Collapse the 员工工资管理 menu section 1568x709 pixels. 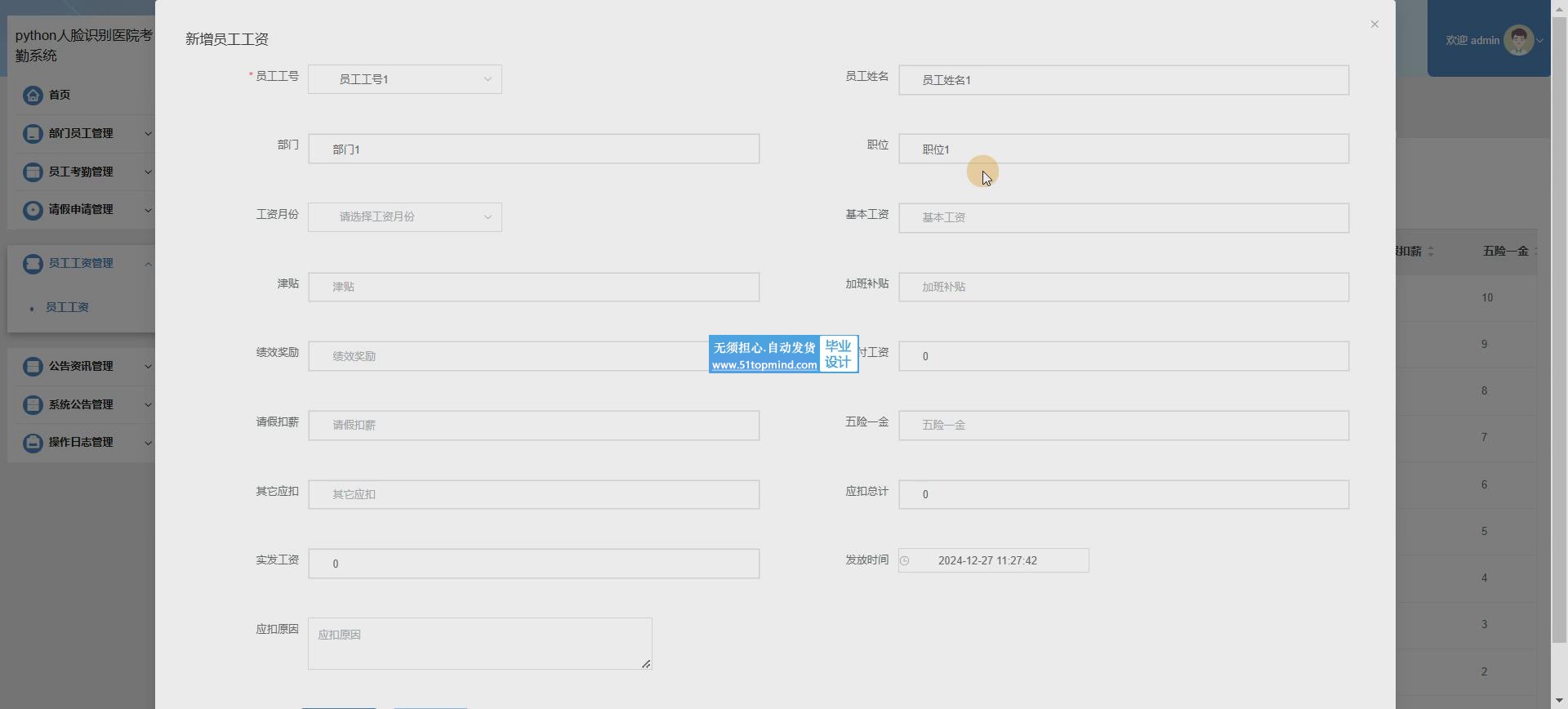pyautogui.click(x=148, y=264)
